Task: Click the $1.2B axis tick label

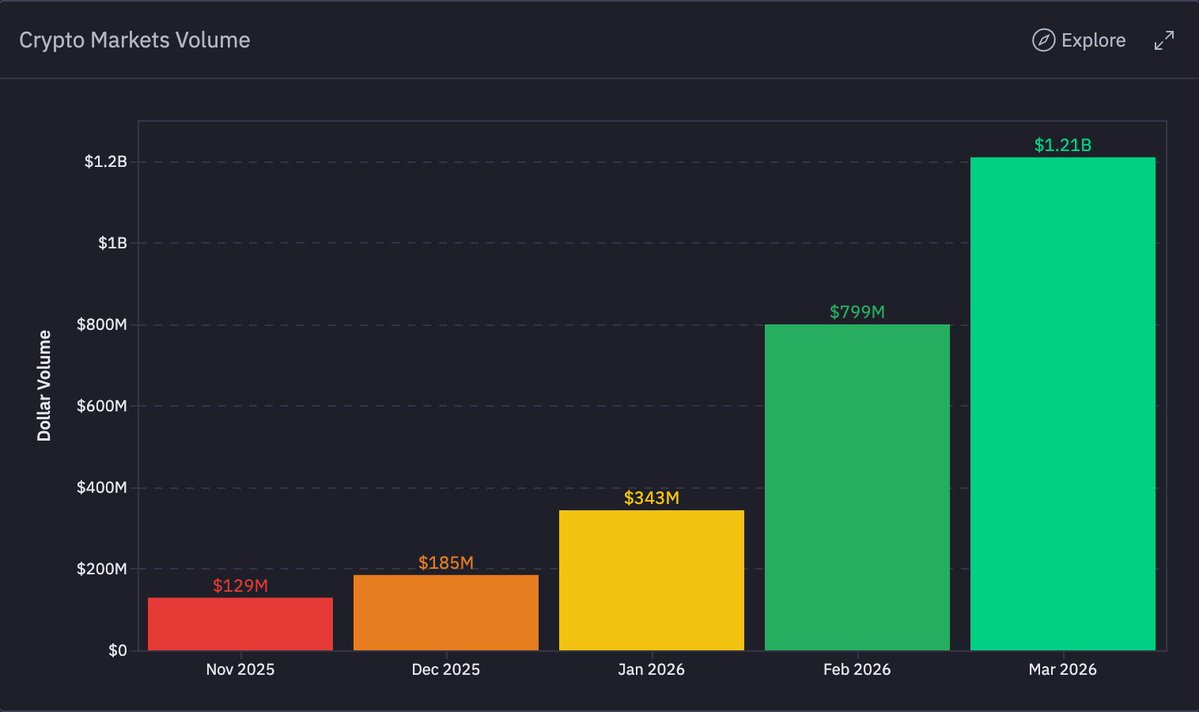Action: click(106, 161)
